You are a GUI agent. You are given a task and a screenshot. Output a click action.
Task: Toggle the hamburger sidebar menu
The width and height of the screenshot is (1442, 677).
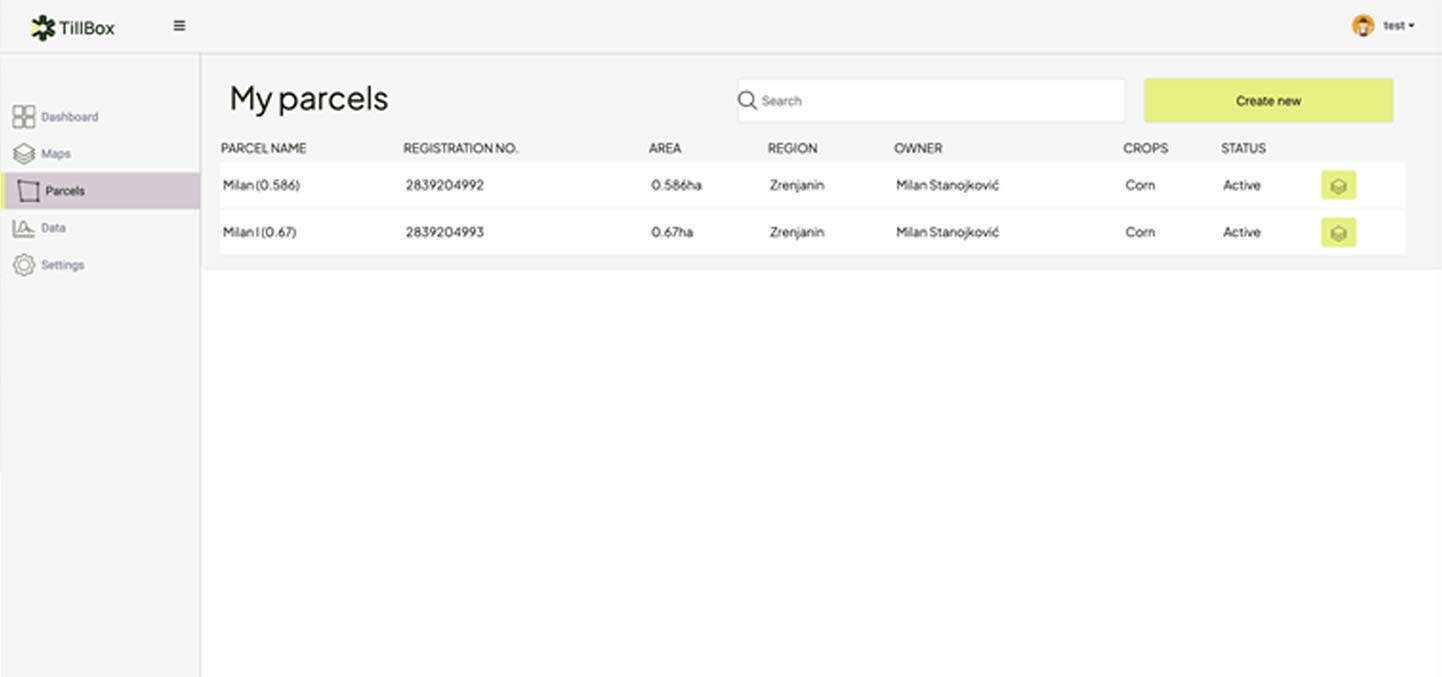[x=179, y=26]
